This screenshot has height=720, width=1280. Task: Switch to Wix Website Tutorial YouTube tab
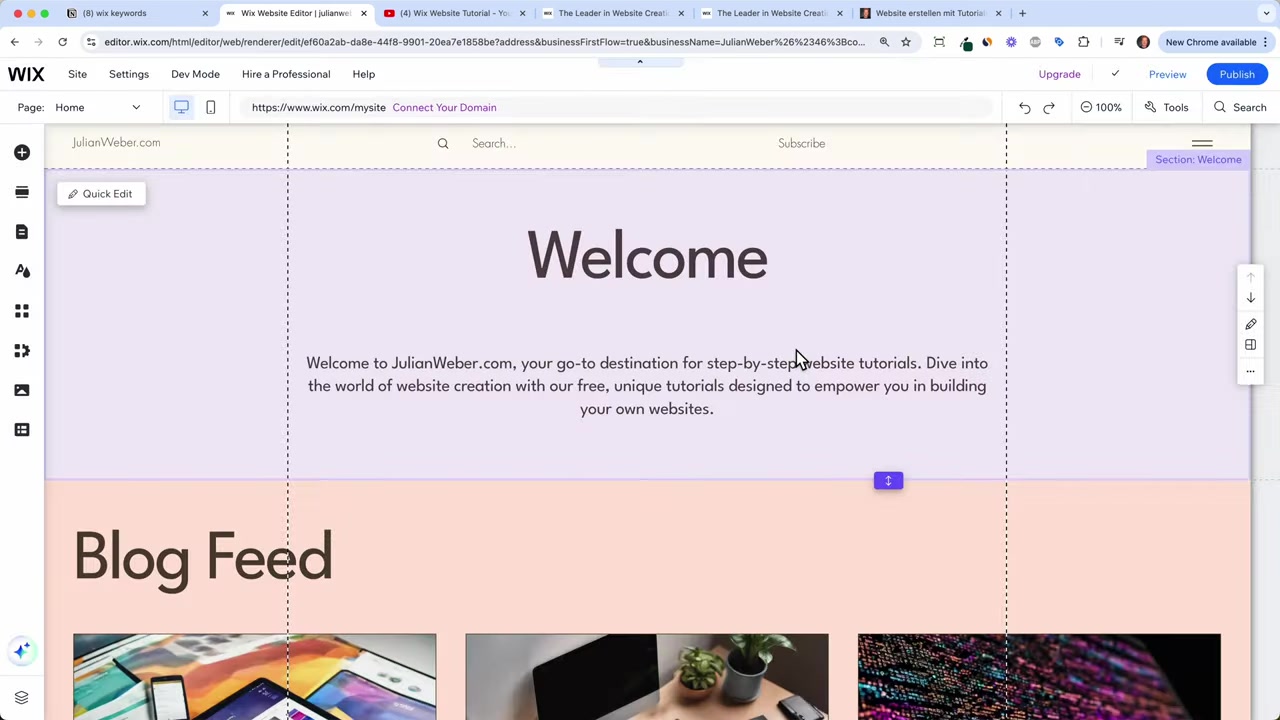[x=455, y=13]
